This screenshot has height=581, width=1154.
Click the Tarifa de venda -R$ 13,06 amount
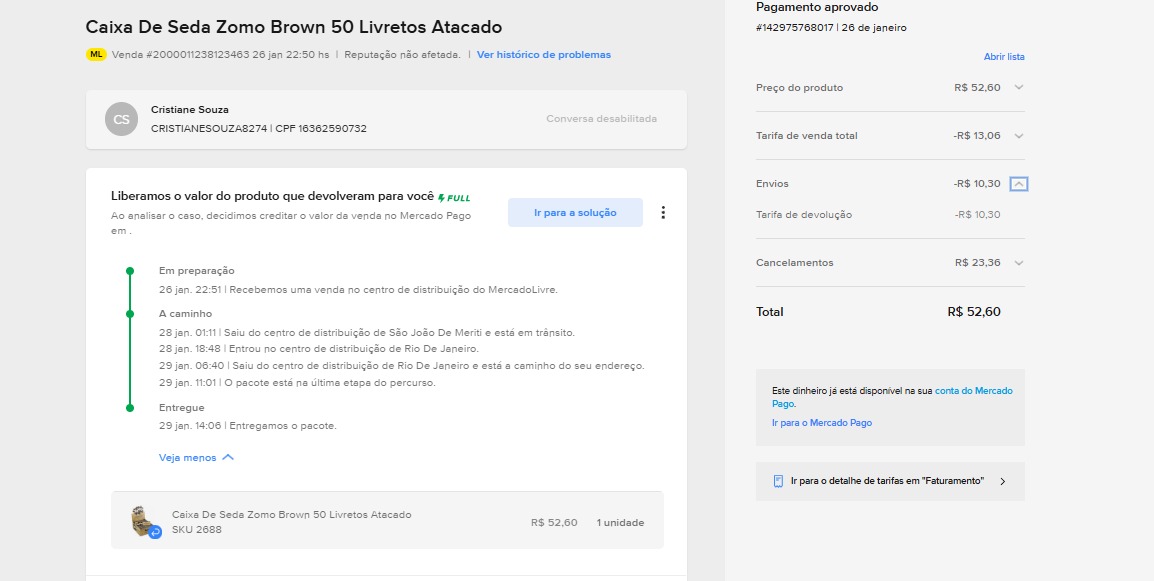[977, 135]
